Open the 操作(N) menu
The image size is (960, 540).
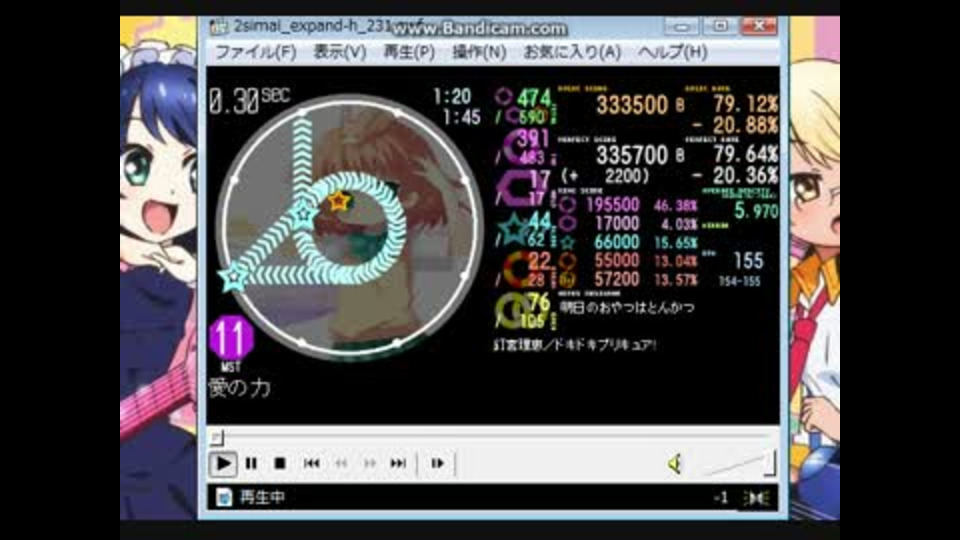tap(479, 52)
